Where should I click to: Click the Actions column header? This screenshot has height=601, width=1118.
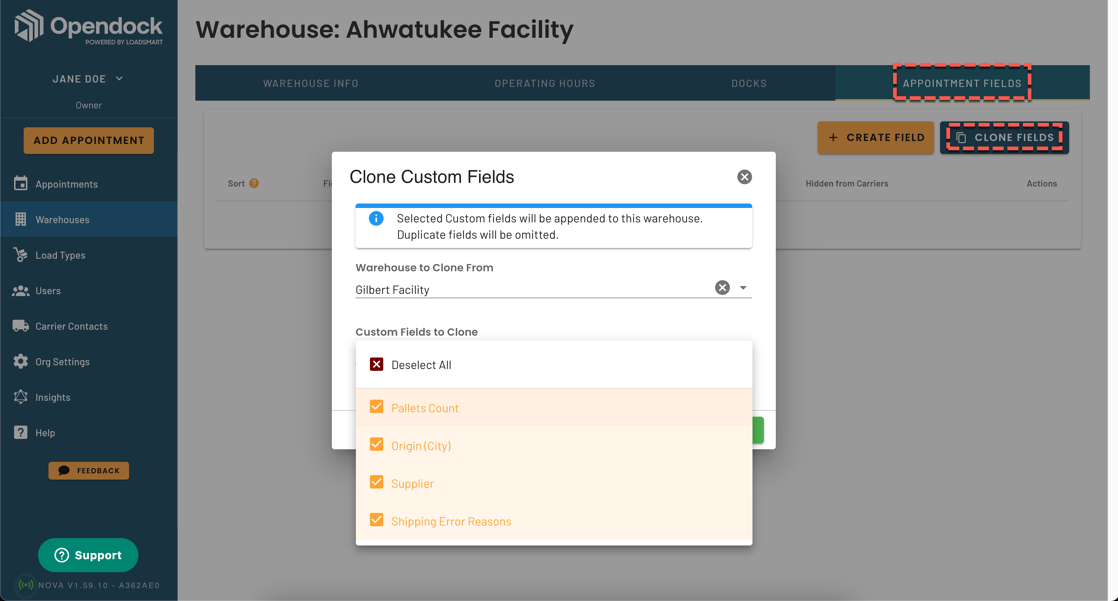pyautogui.click(x=1042, y=183)
